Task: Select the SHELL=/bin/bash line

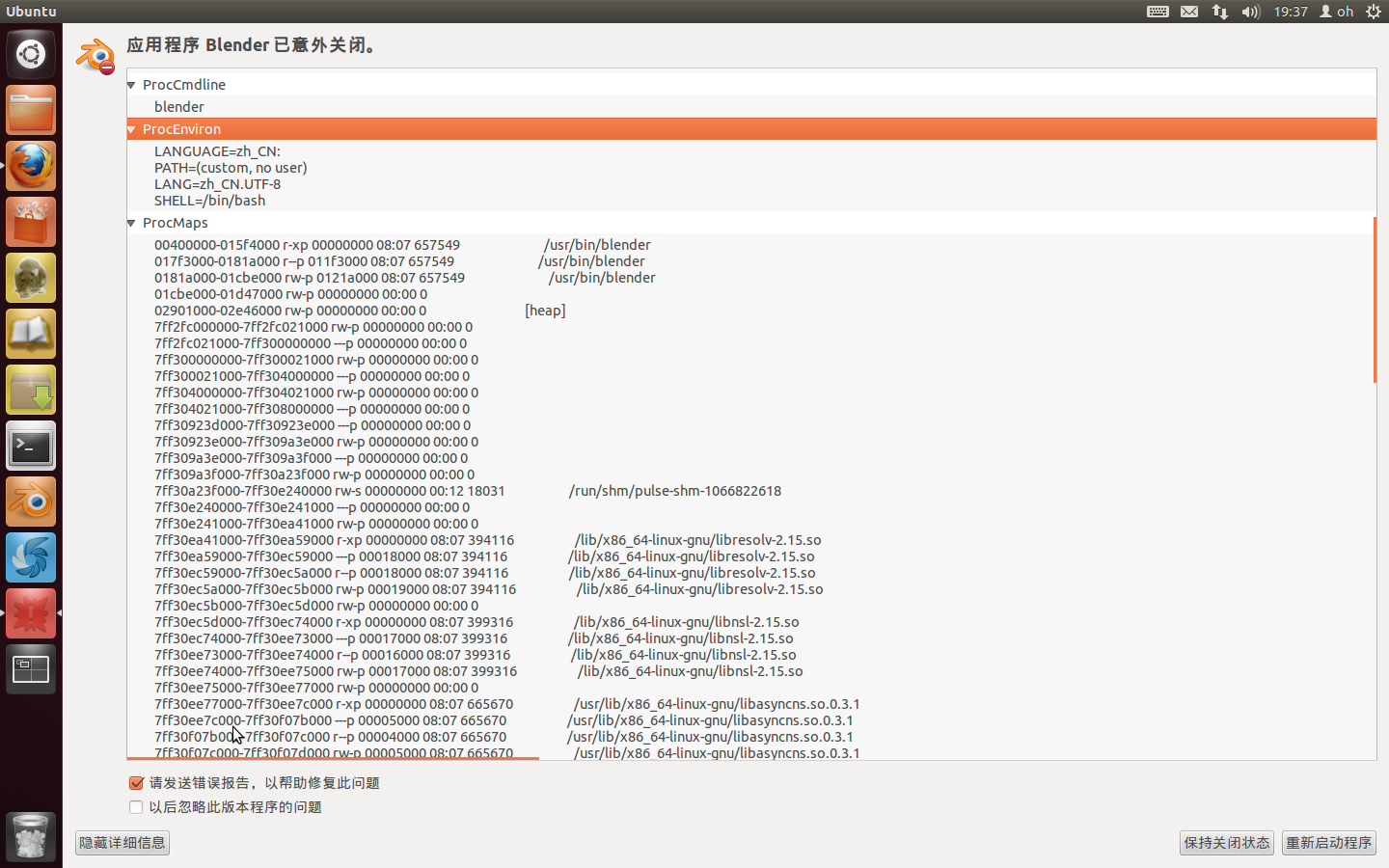Action: click(209, 201)
